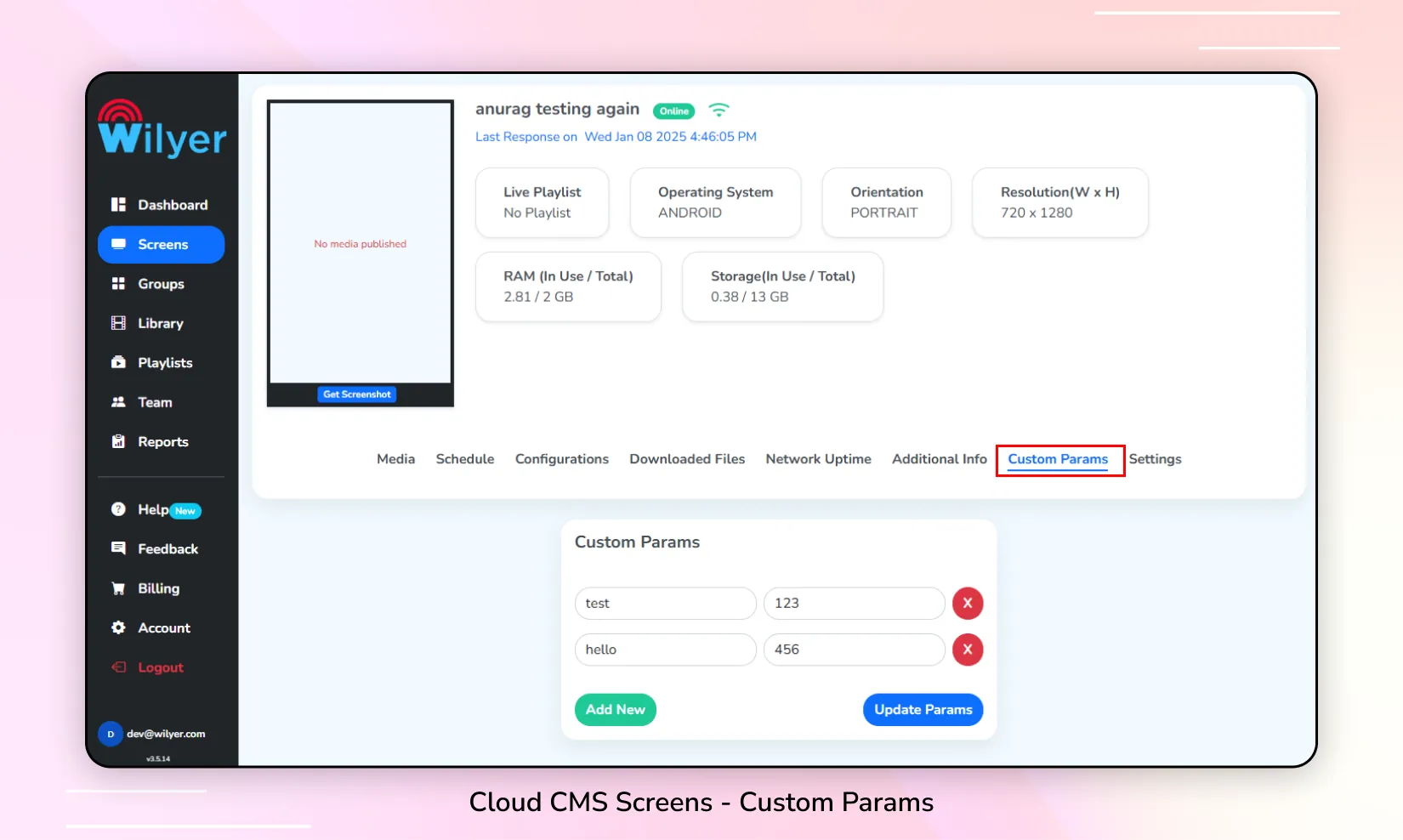
Task: Open Billing from the sidebar
Action: pyautogui.click(x=161, y=588)
